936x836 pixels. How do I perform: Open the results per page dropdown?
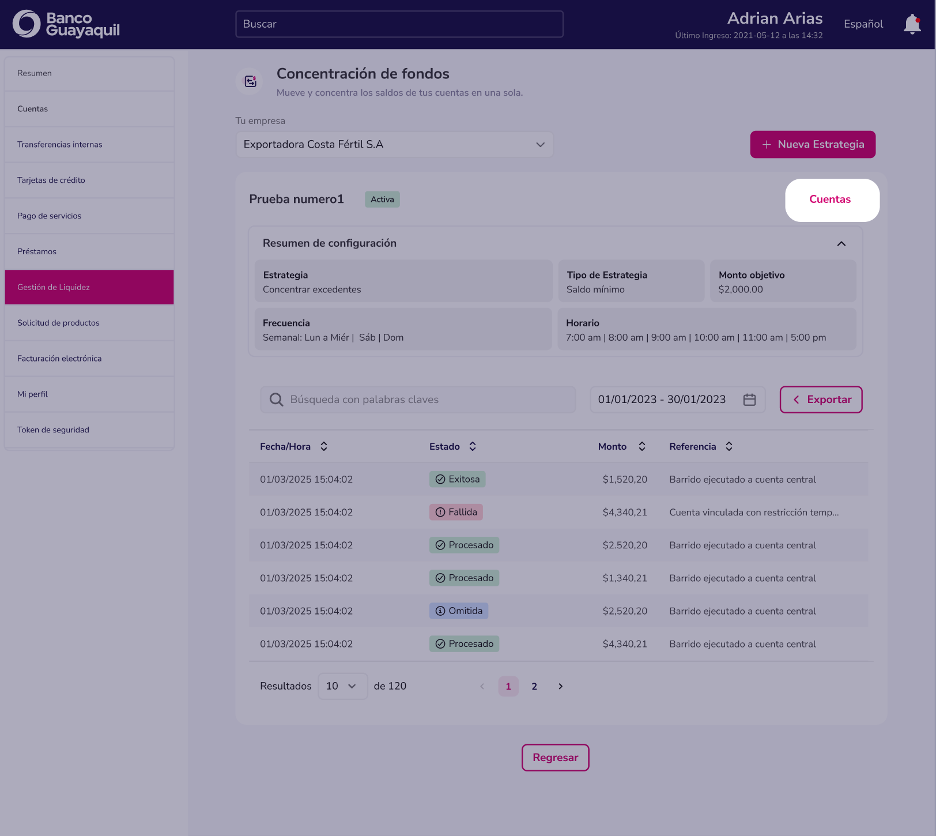click(x=342, y=686)
